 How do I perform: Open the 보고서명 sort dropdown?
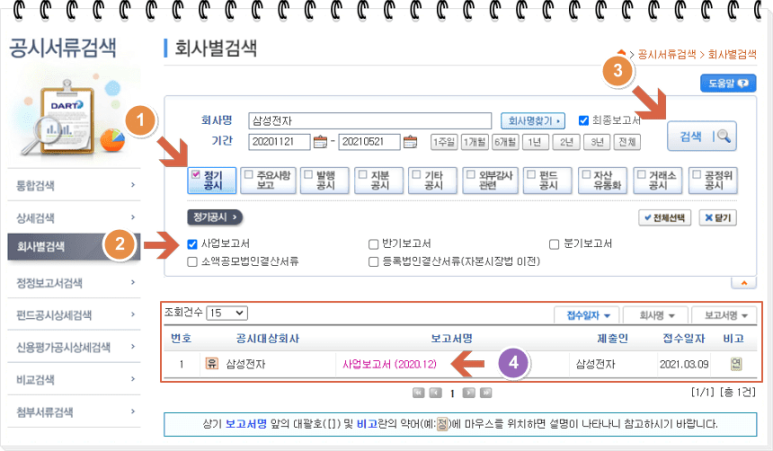pyautogui.click(x=724, y=315)
